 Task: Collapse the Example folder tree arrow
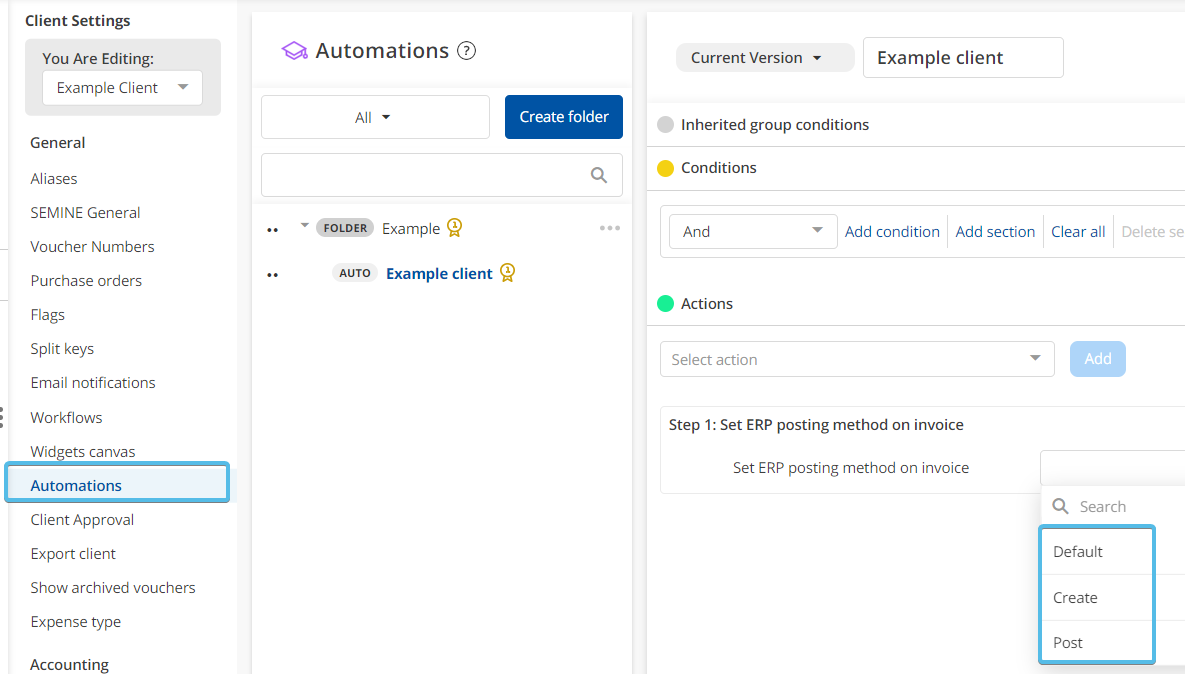(305, 226)
